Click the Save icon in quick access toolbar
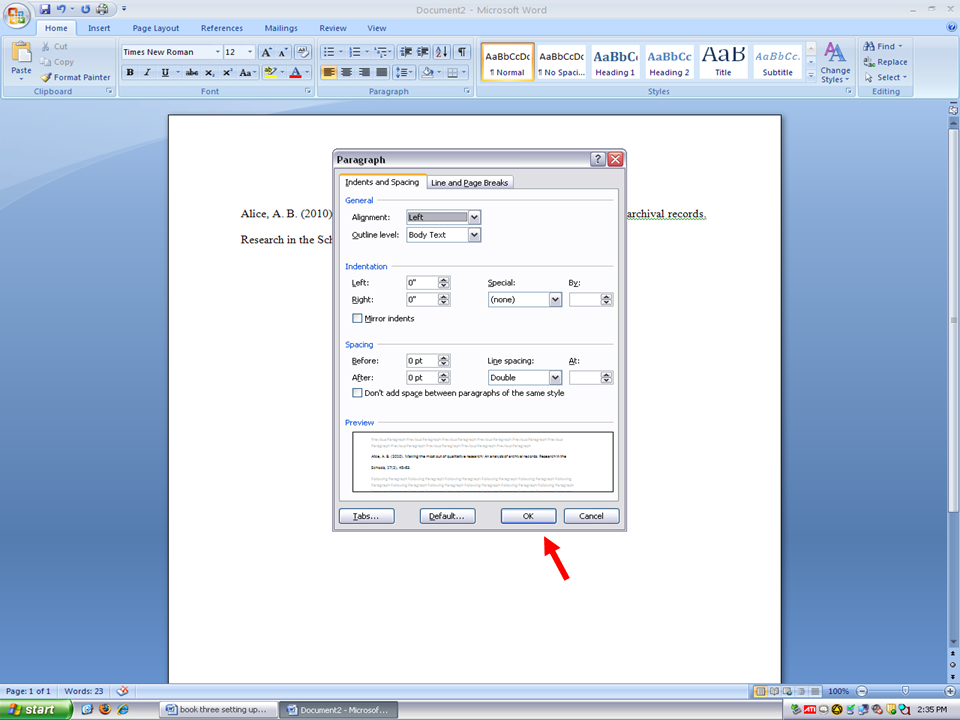 (x=45, y=9)
